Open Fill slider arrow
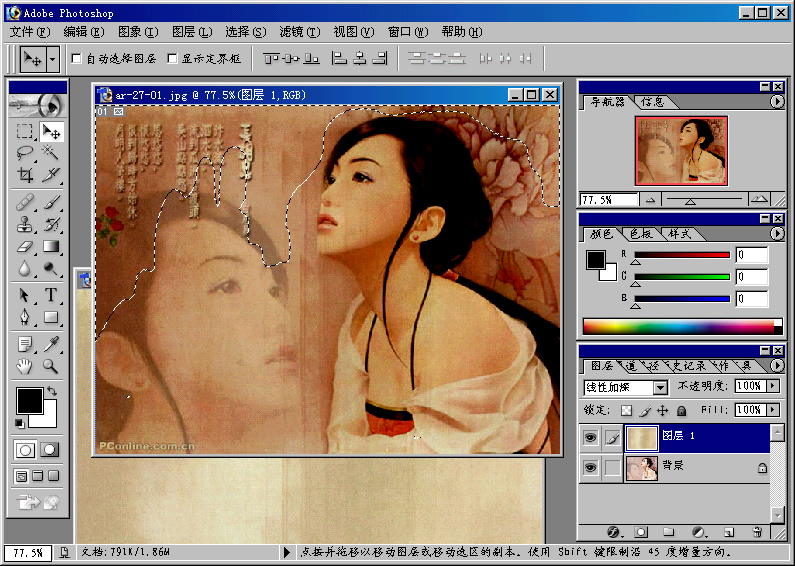795x566 pixels. (773, 409)
